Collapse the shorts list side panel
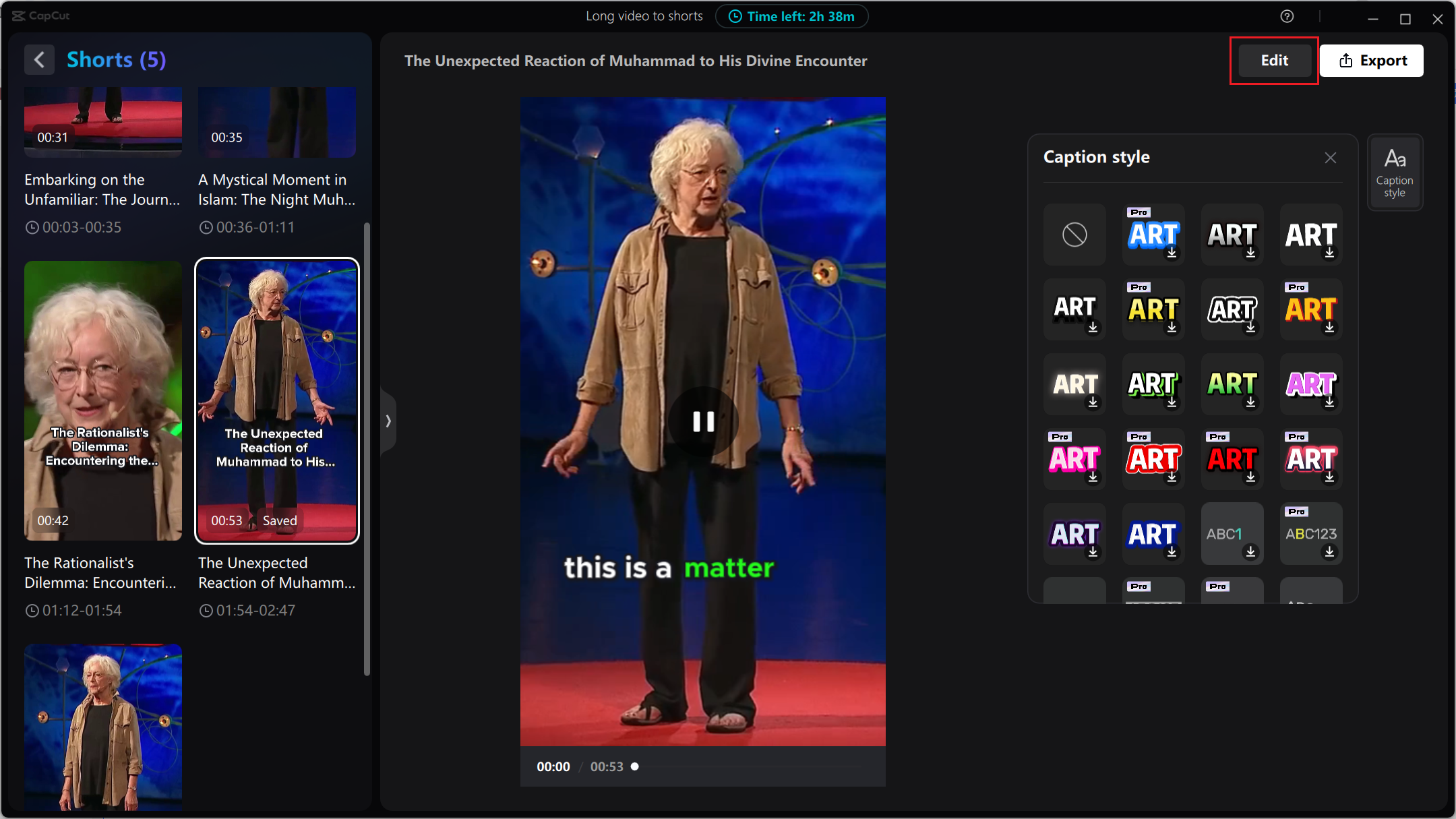 point(388,421)
